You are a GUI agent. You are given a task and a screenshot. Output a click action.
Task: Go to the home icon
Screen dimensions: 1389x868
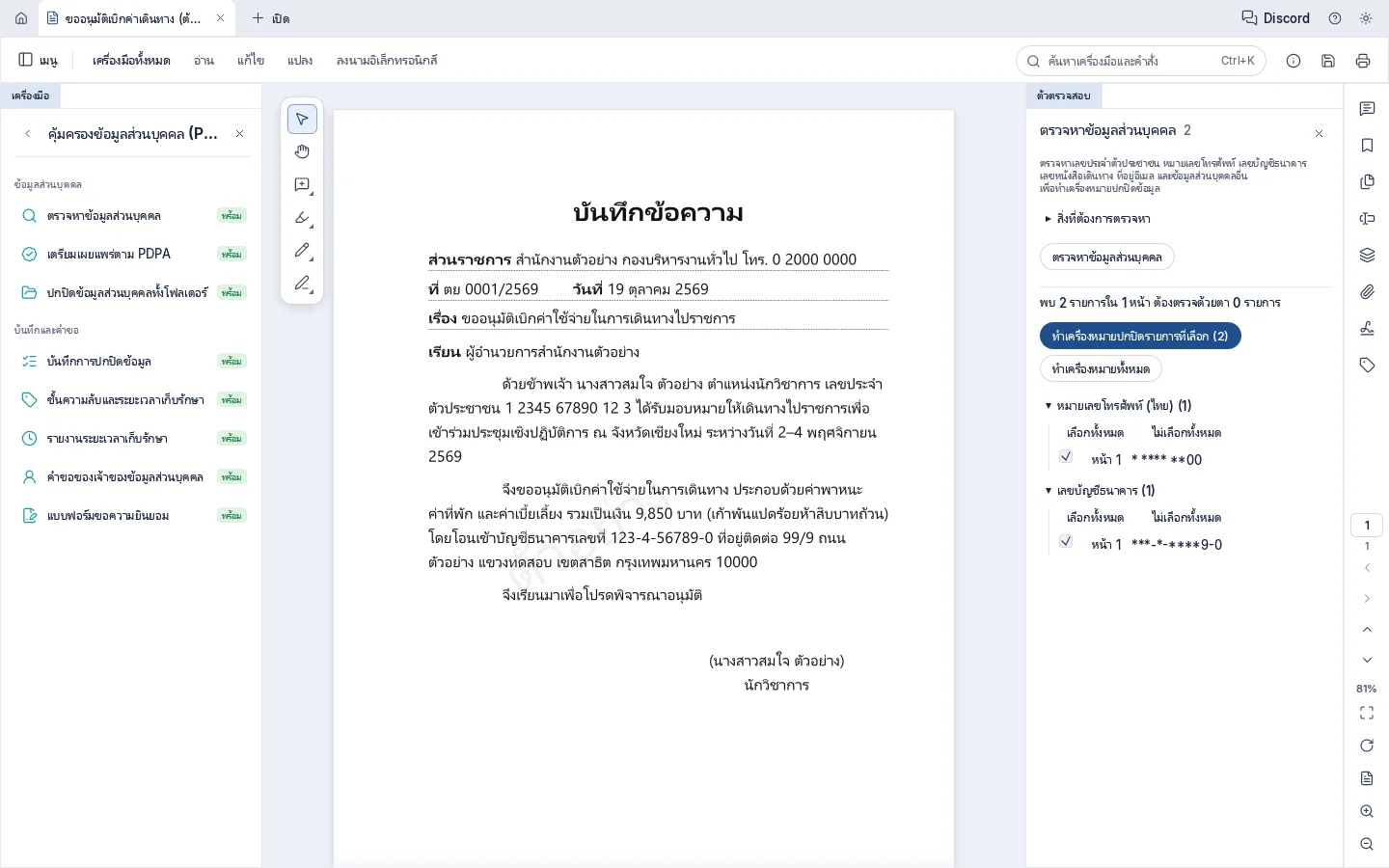coord(21,18)
